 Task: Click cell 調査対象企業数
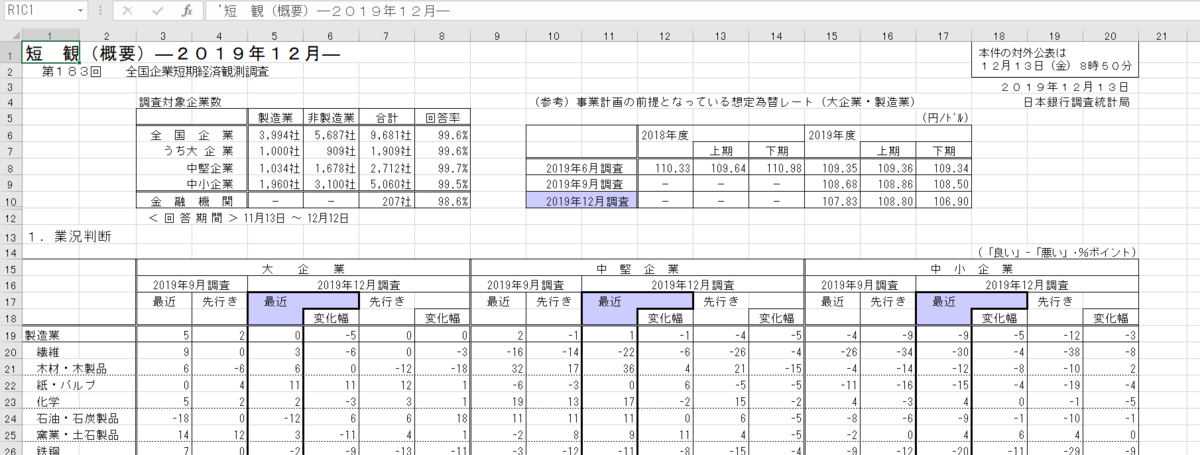180,102
